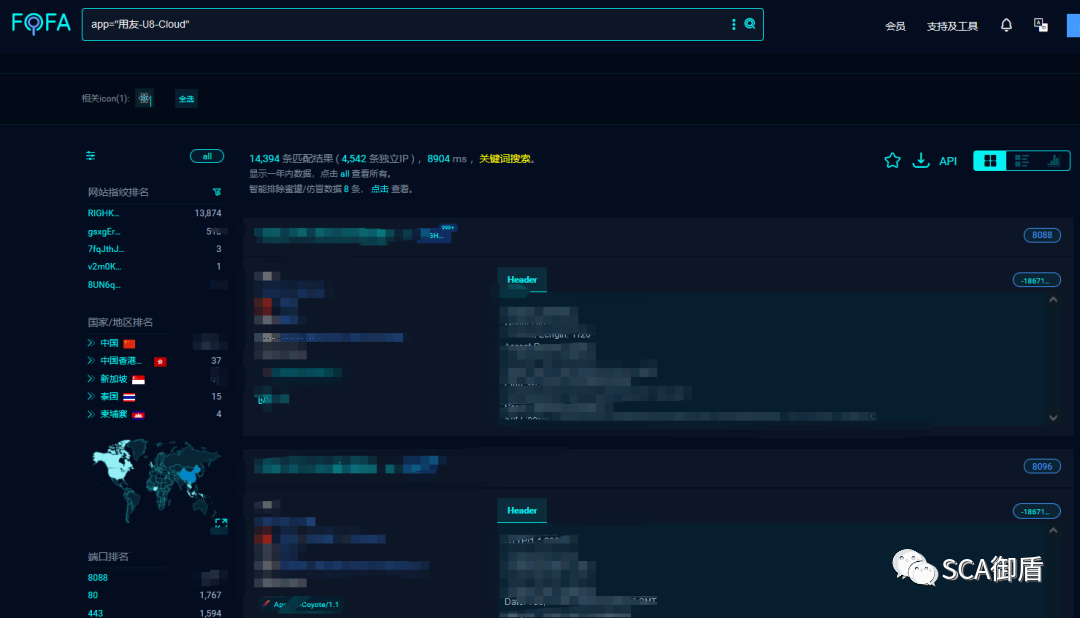Switch to statistics chart view

pyautogui.click(x=1053, y=161)
